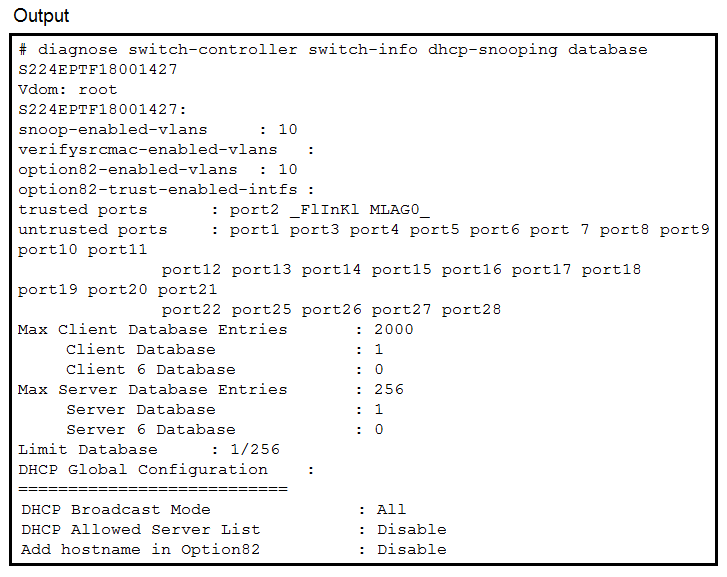Viewport: 727px width, 577px height.
Task: Click the option82-trust-enabled-intfs line
Action: pyautogui.click(x=158, y=189)
